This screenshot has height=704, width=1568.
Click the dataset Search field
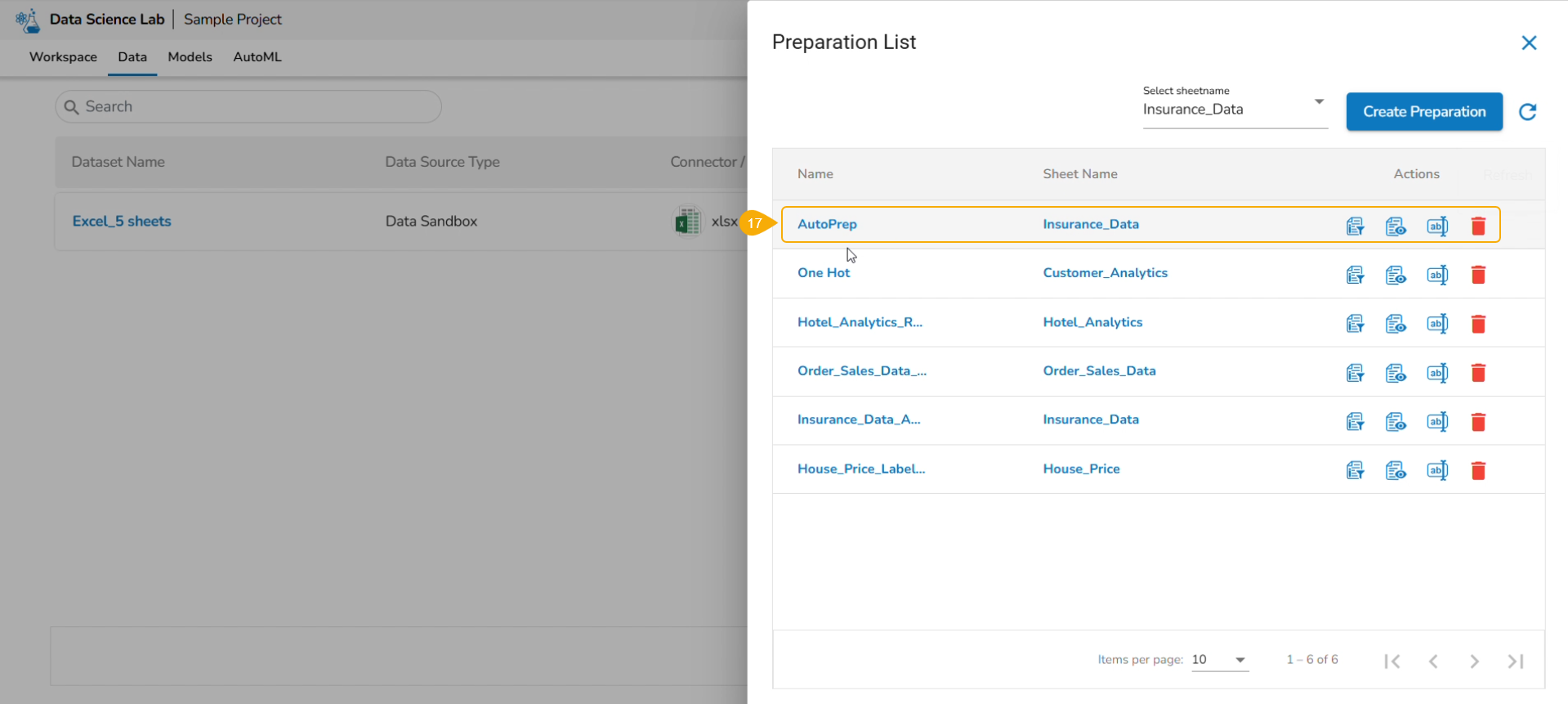click(248, 107)
